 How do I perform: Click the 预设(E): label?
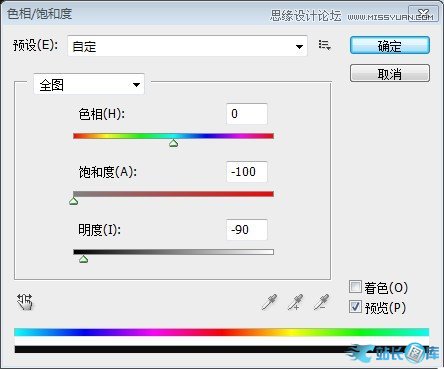[35, 45]
